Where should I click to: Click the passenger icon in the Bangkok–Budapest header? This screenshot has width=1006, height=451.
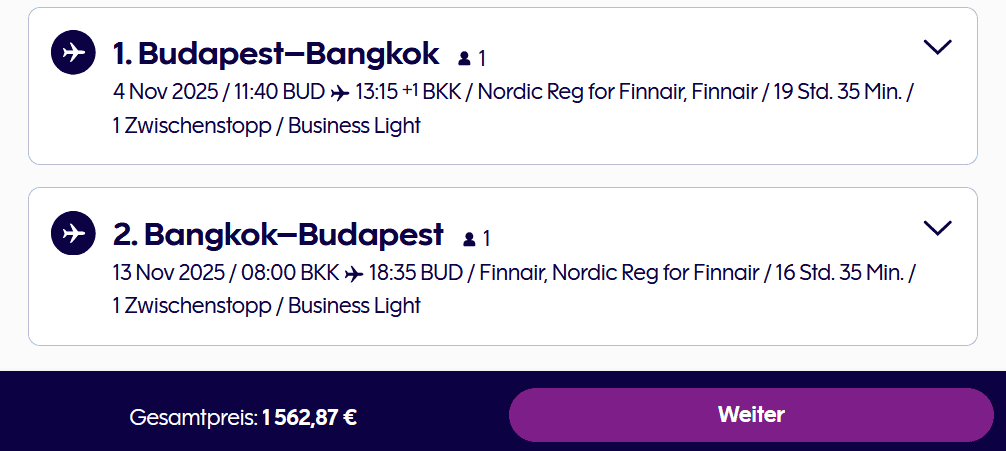click(x=468, y=239)
